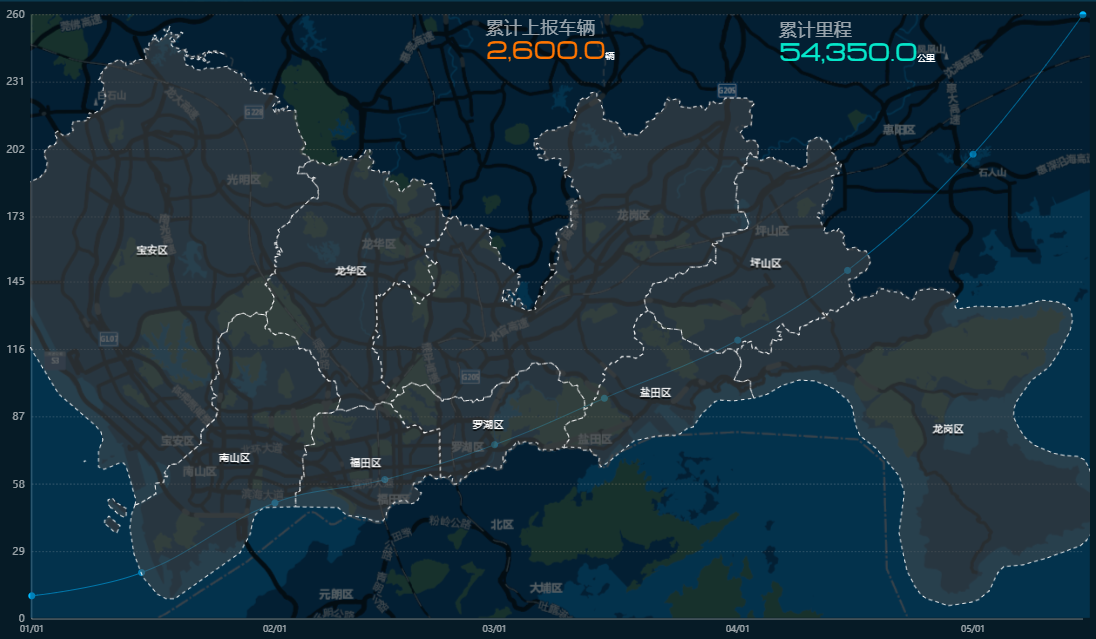
Task: Select the white 龙华区 district label
Action: (350, 271)
